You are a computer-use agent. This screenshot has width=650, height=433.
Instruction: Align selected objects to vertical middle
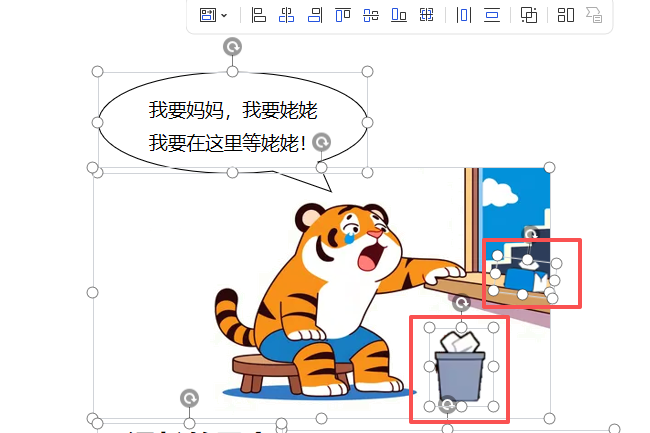[x=371, y=15]
